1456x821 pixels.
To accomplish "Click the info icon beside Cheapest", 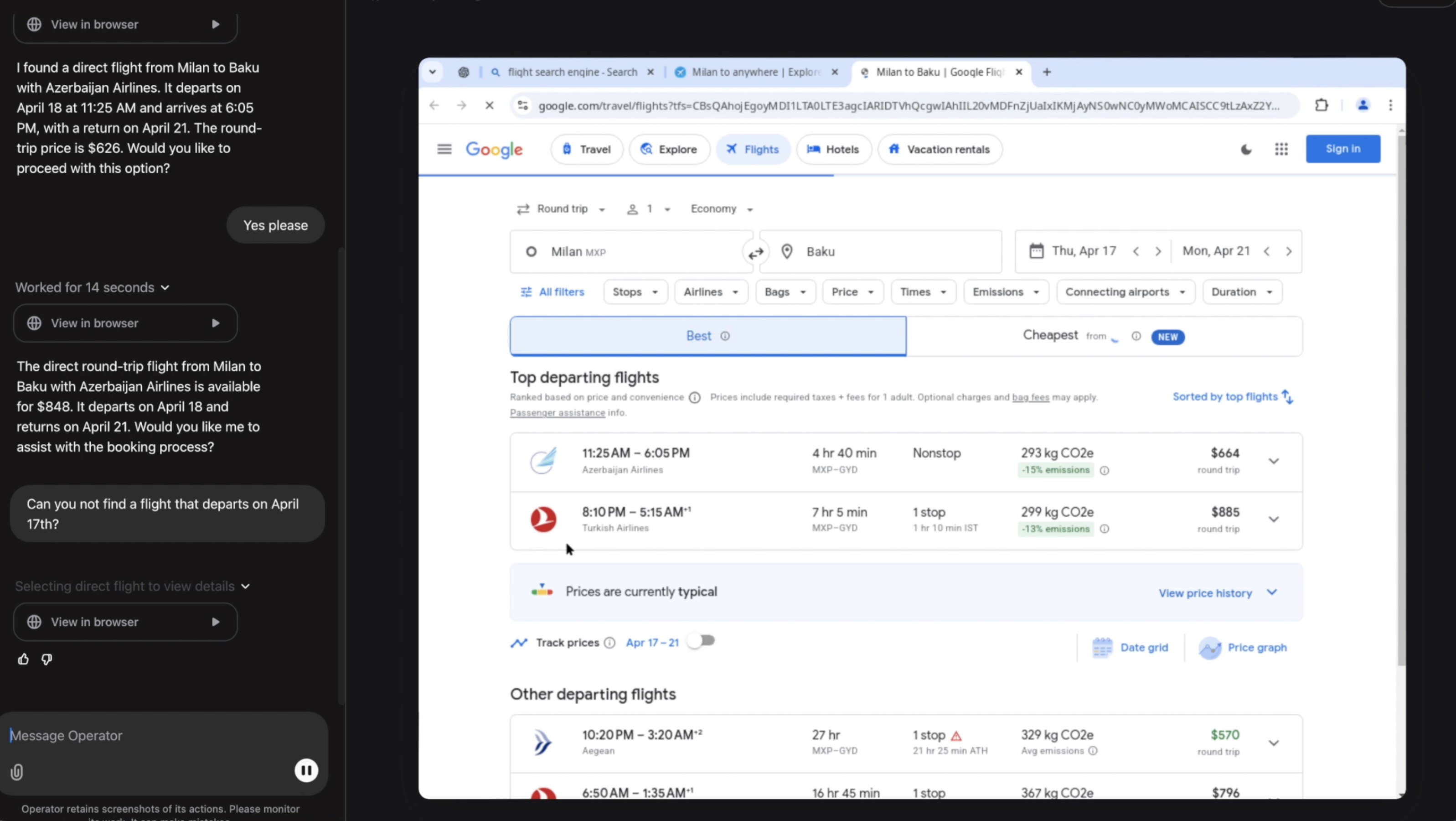I will pyautogui.click(x=1136, y=336).
